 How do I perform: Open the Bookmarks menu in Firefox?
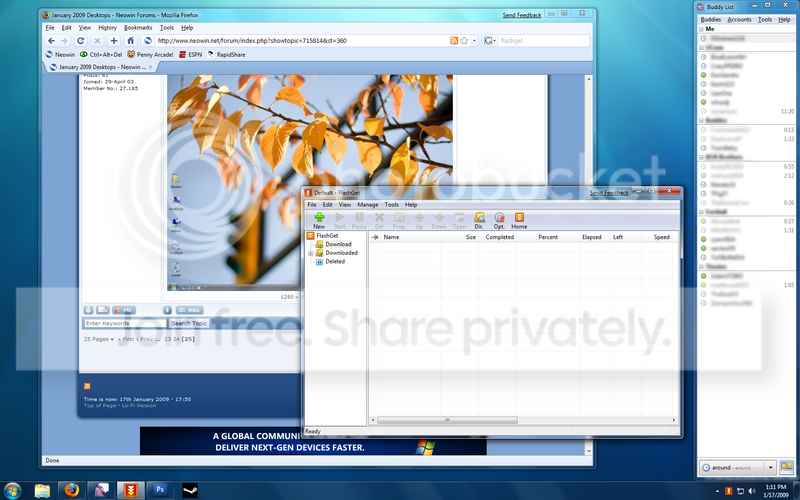138,28
